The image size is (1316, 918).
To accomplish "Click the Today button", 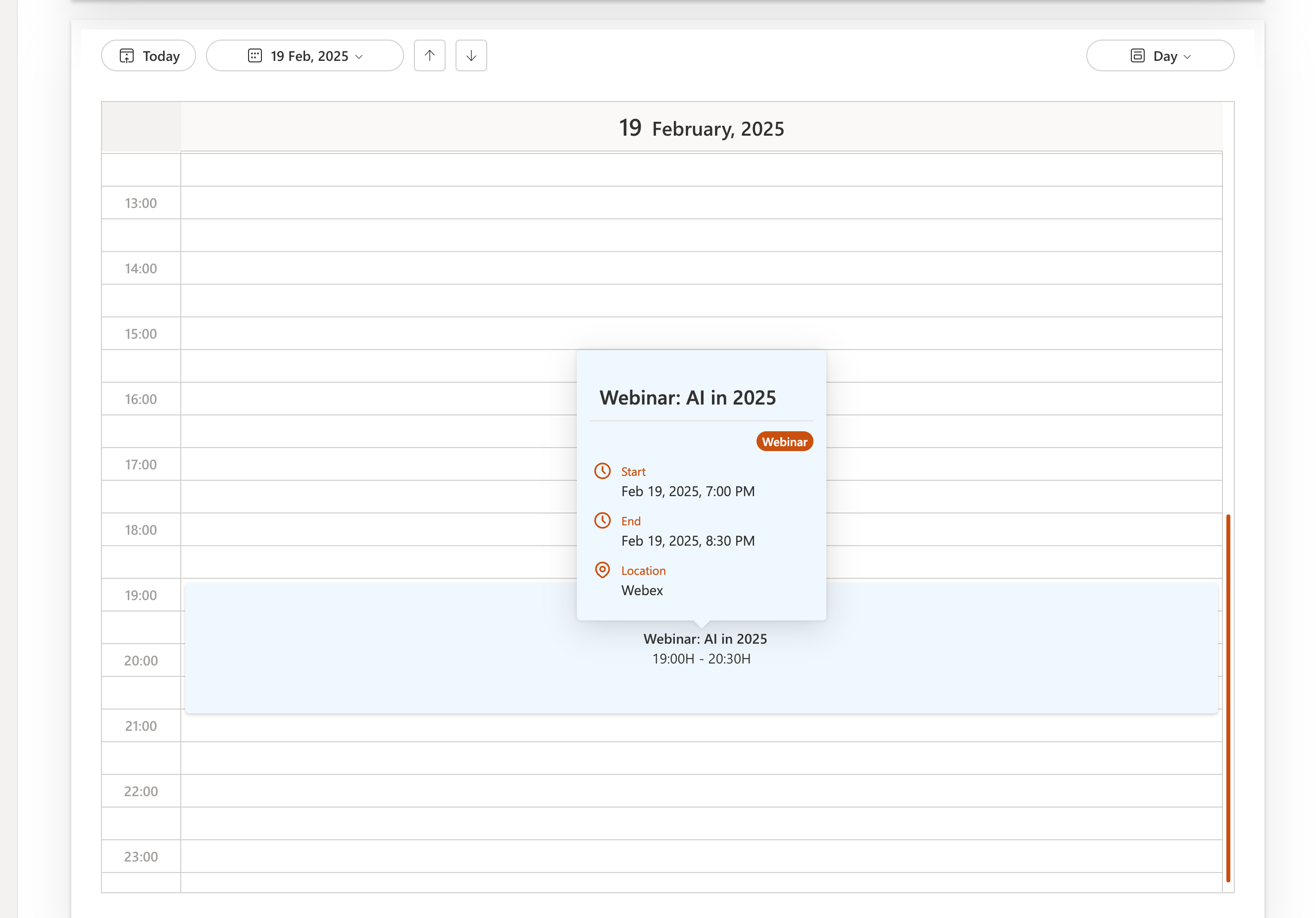I will [x=149, y=55].
